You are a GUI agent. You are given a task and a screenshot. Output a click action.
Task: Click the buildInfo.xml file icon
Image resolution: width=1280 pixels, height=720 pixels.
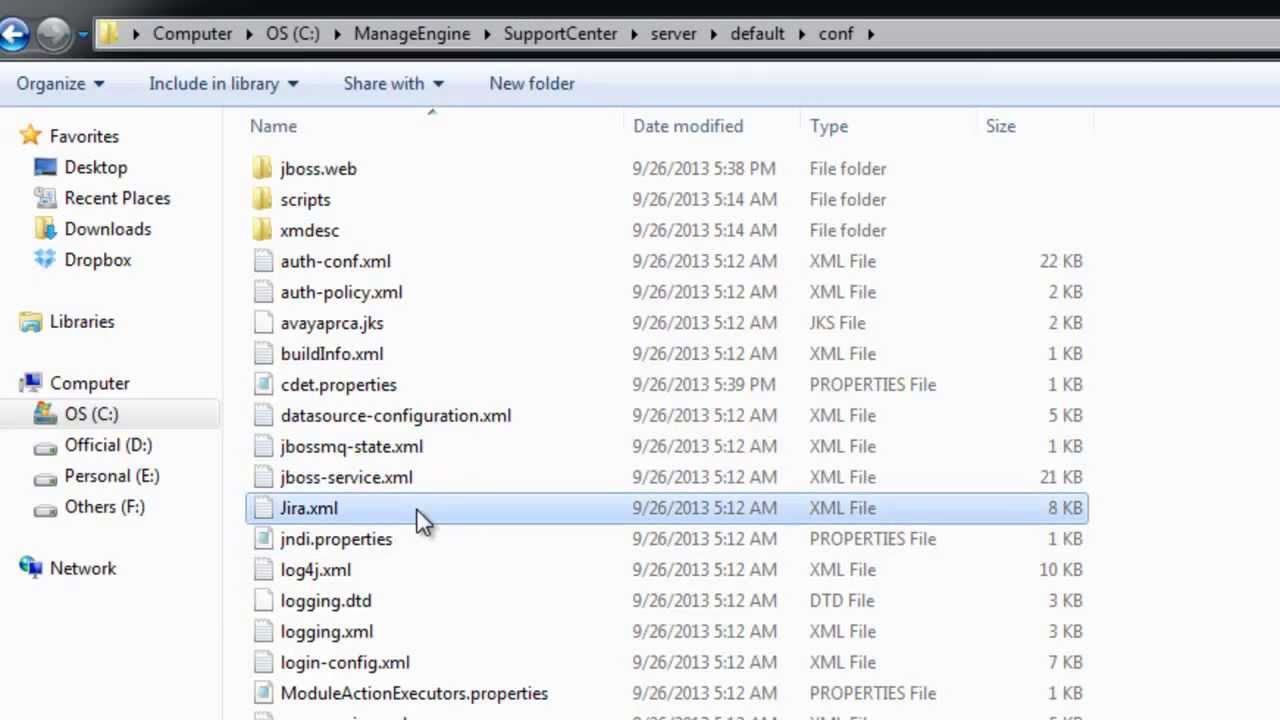pyautogui.click(x=262, y=354)
